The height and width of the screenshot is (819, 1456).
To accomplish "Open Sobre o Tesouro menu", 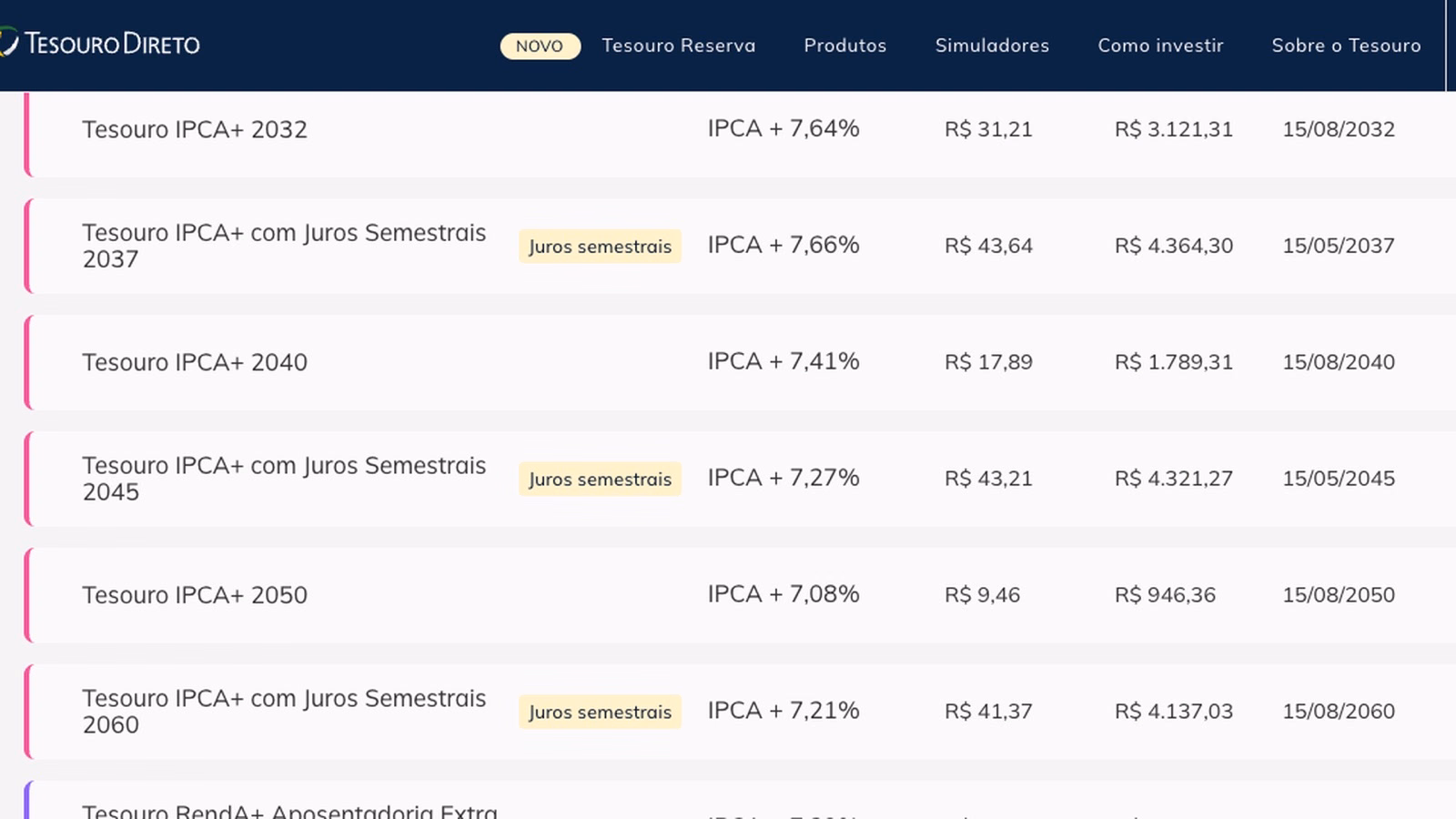I will point(1346,45).
